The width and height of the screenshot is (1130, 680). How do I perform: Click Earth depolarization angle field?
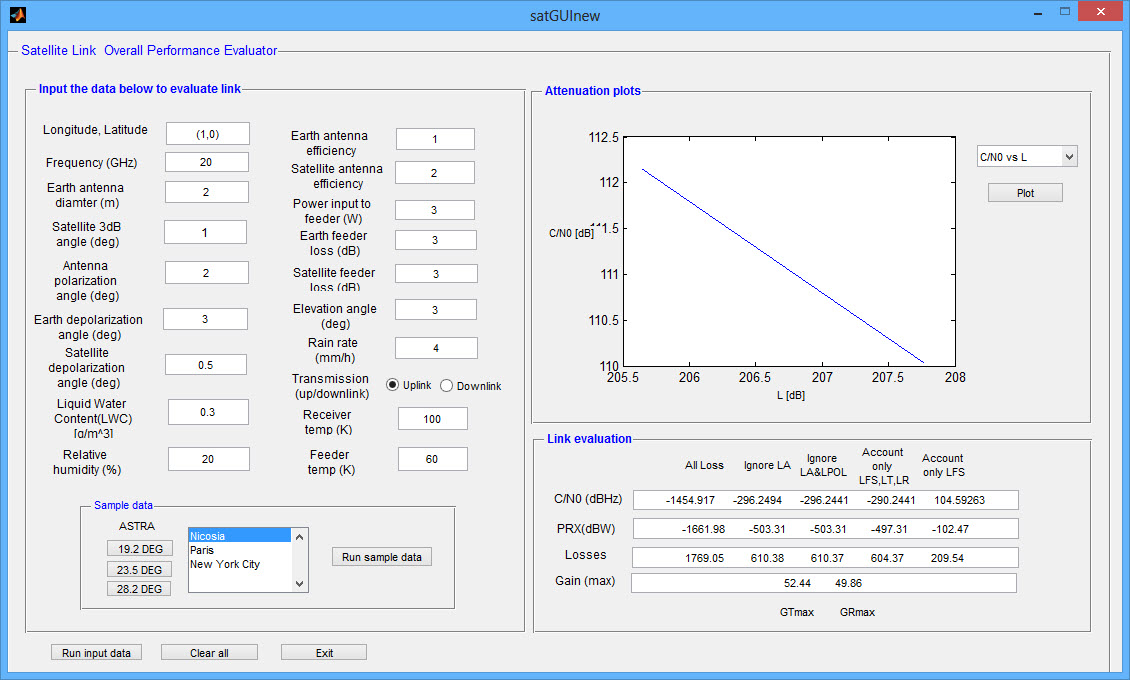click(x=205, y=319)
